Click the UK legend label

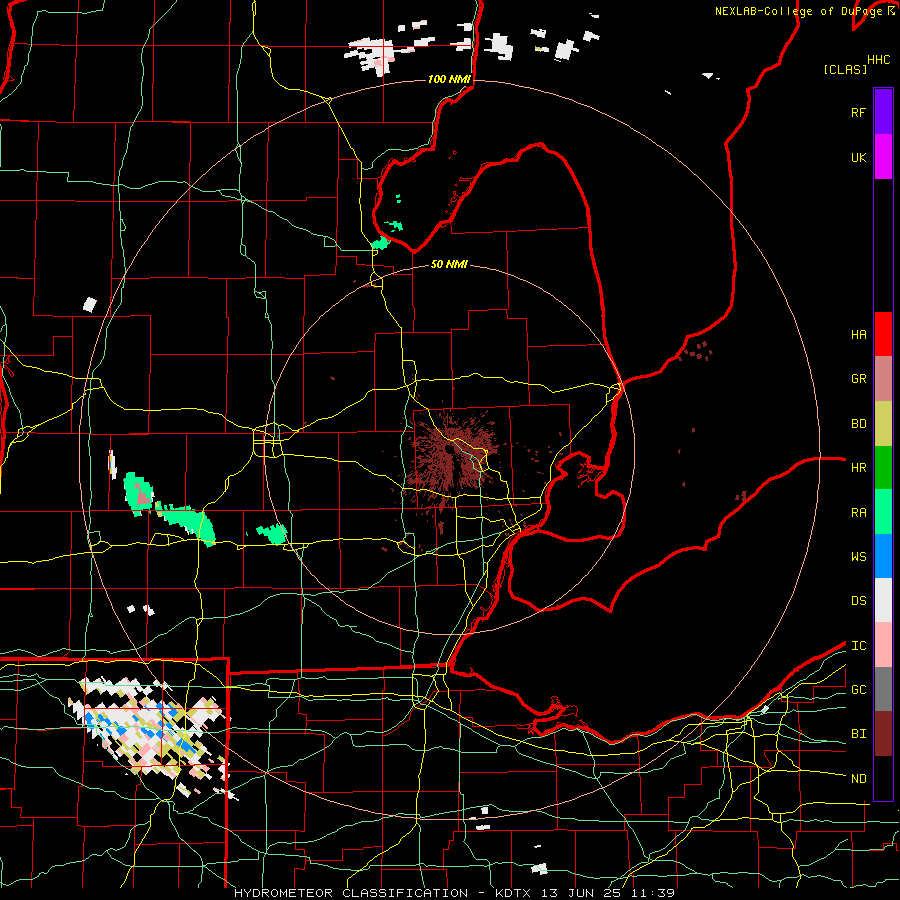pos(858,157)
